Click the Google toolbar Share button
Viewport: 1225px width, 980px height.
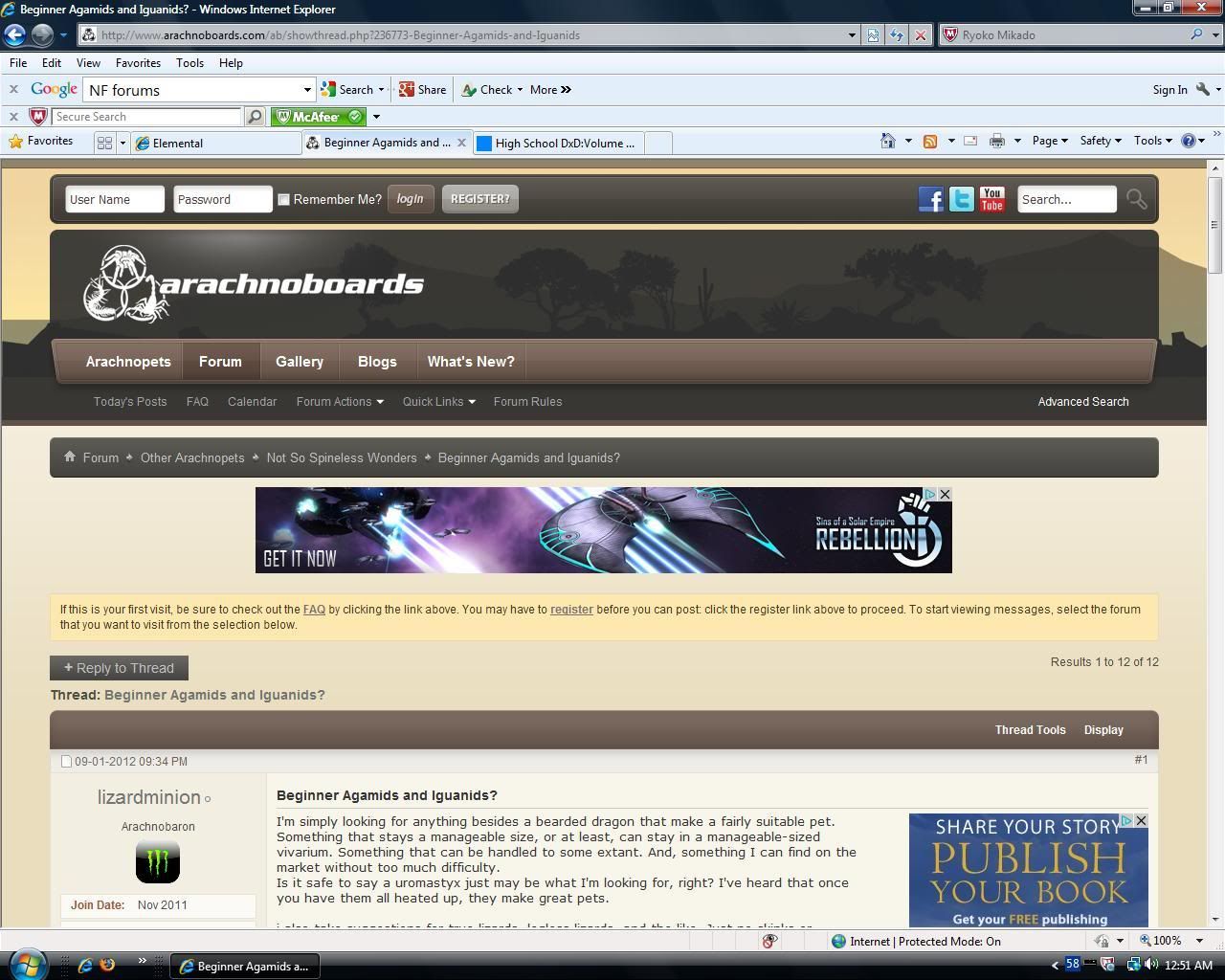[x=423, y=90]
